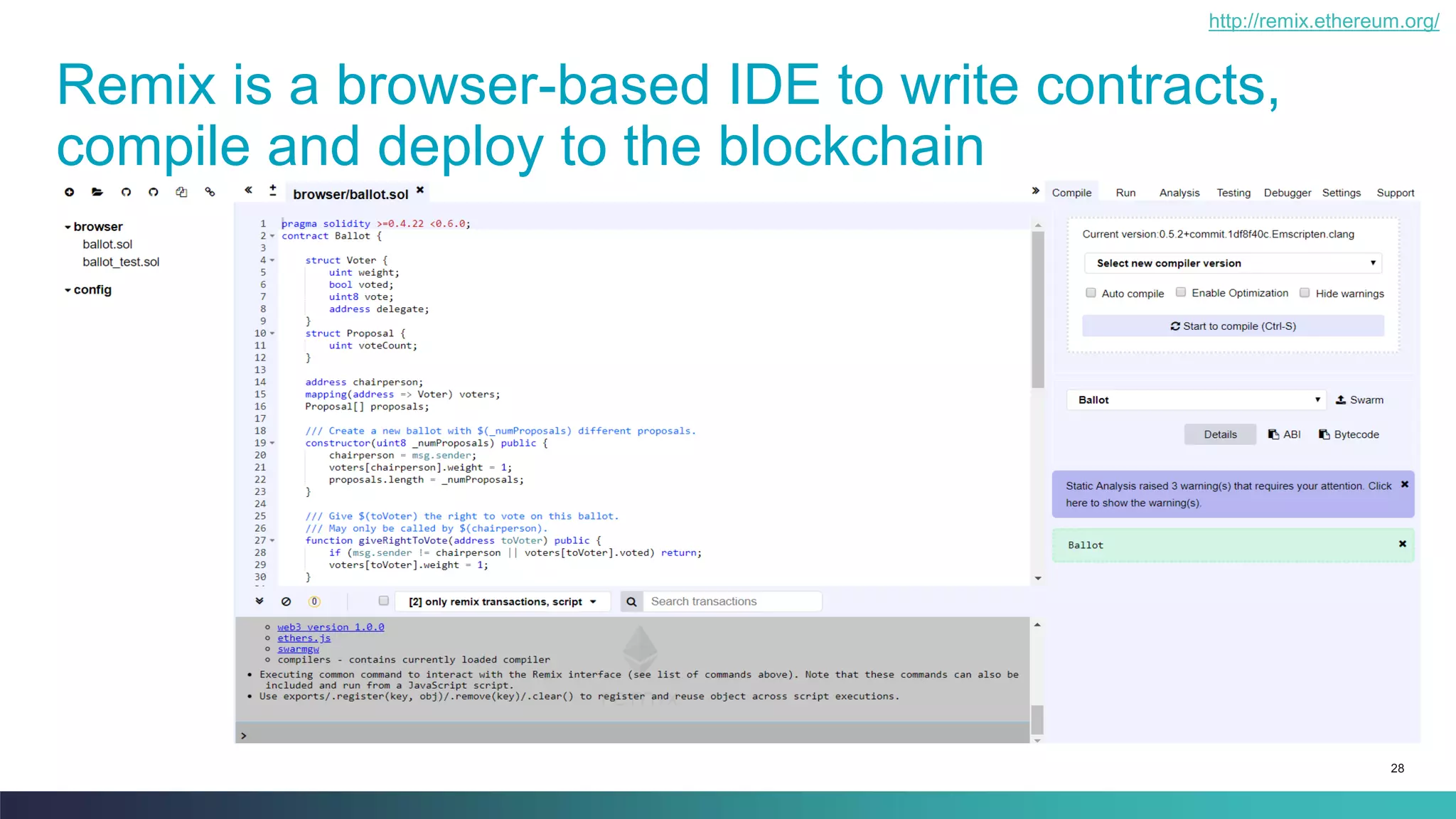Open the Debugger tab
The height and width of the screenshot is (819, 1456).
pyautogui.click(x=1287, y=193)
